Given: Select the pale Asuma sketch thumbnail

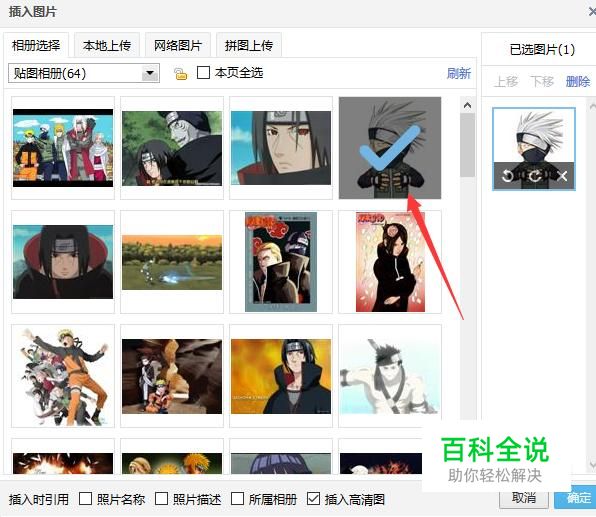Looking at the screenshot, I should 390,376.
